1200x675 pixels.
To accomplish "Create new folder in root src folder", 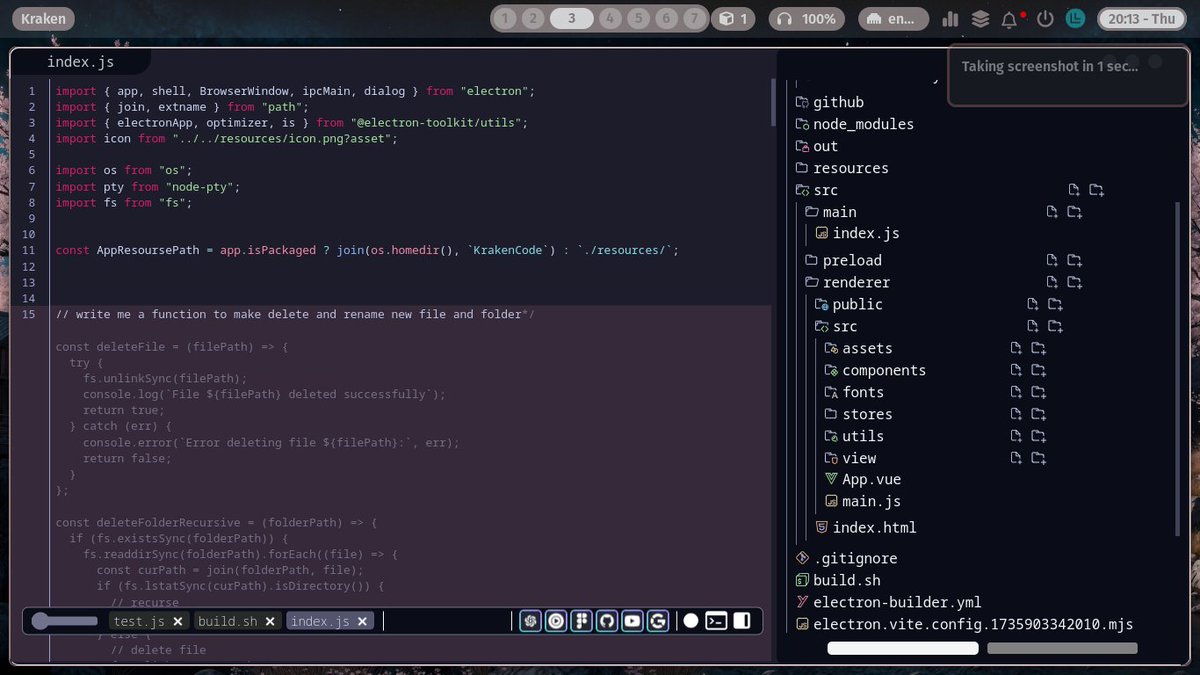I will 1097,190.
